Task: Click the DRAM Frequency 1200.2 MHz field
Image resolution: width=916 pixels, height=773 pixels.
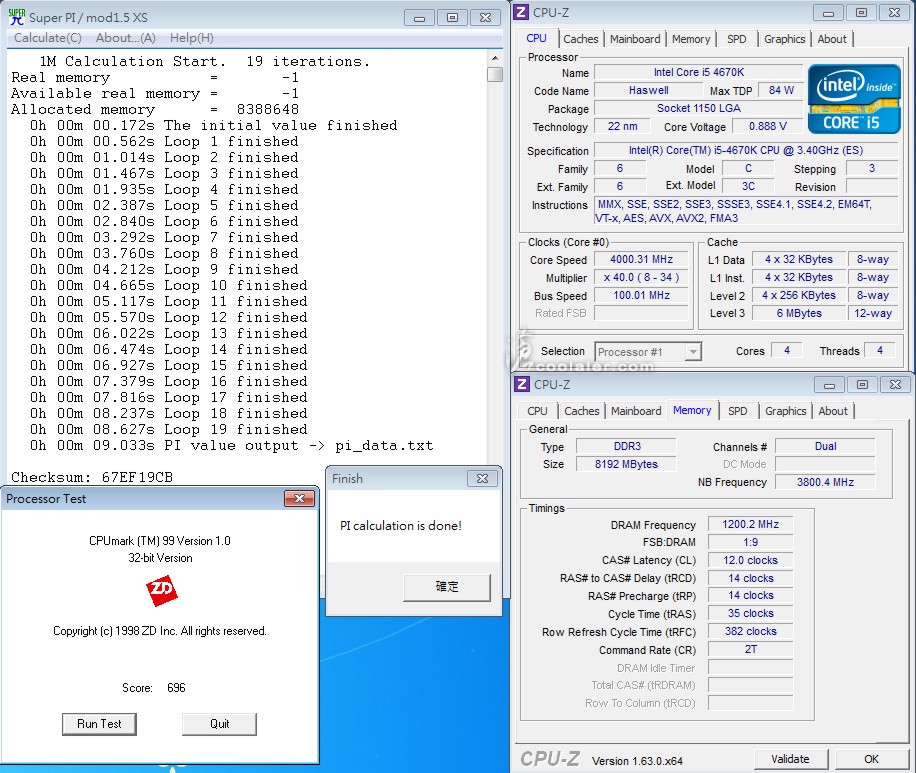Action: [x=751, y=525]
